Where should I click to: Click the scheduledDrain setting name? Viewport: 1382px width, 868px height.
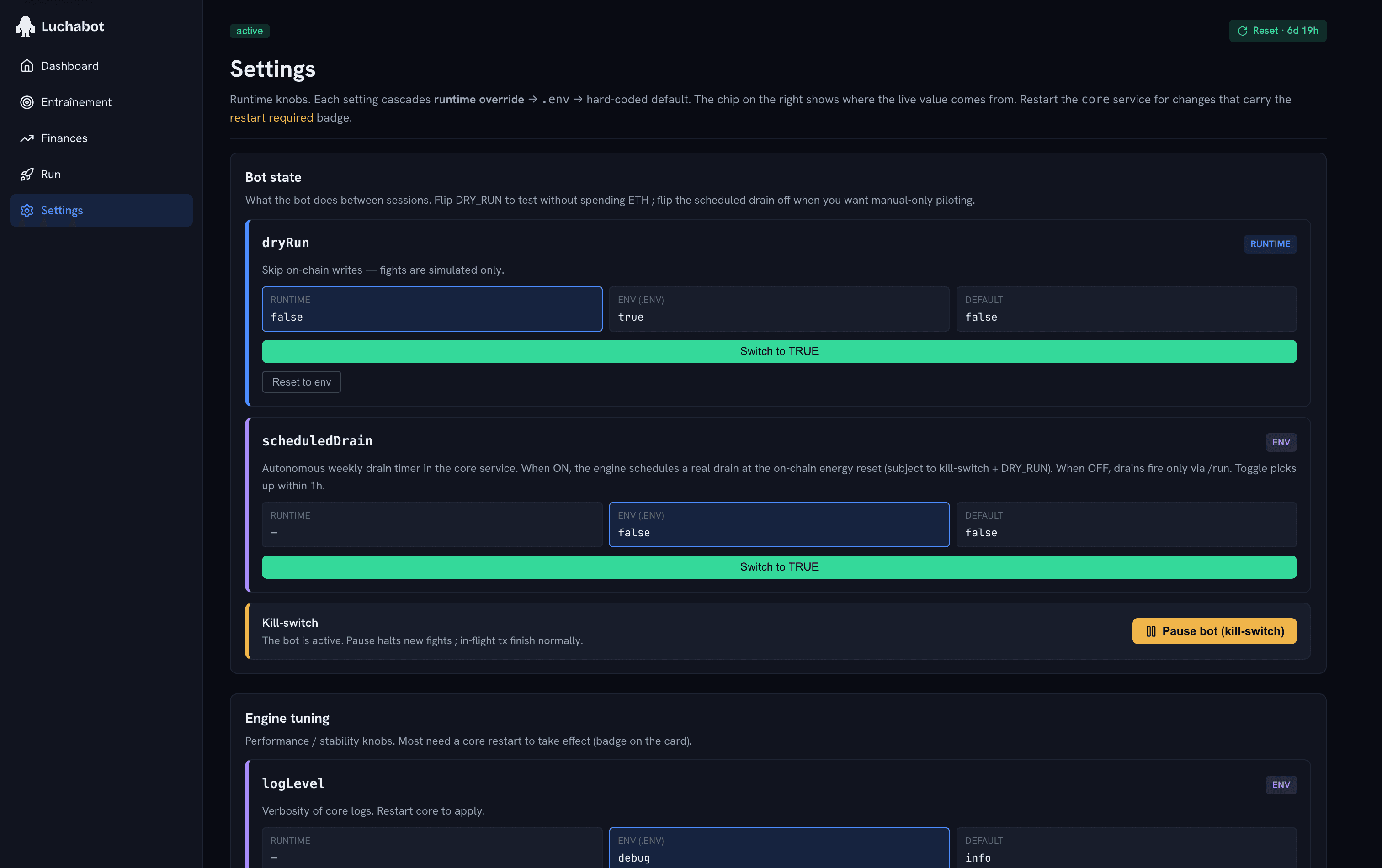317,441
